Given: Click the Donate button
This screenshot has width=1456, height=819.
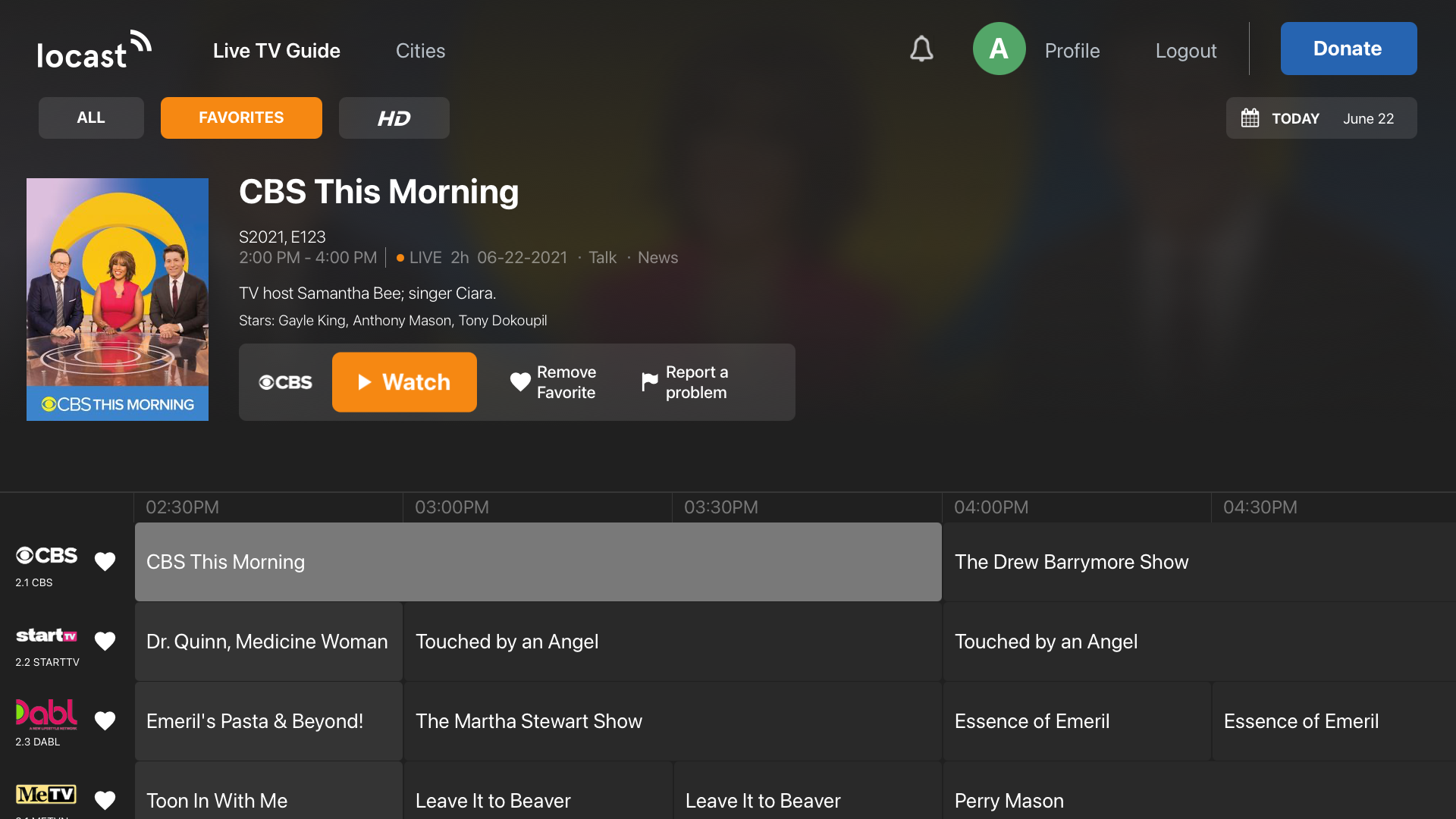Looking at the screenshot, I should click(1348, 49).
